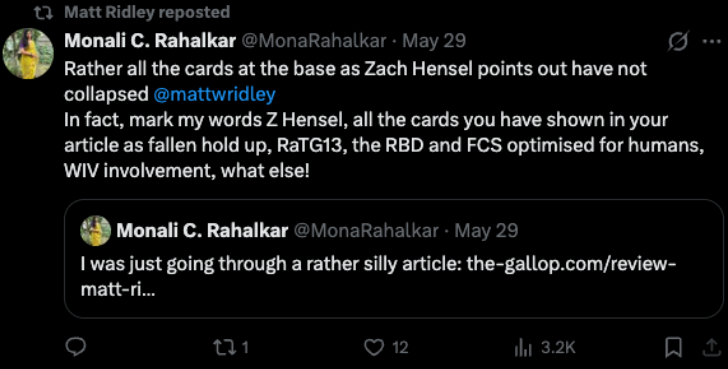Click the quoted tweet's small avatar
This screenshot has height=369, width=728.
(96, 231)
